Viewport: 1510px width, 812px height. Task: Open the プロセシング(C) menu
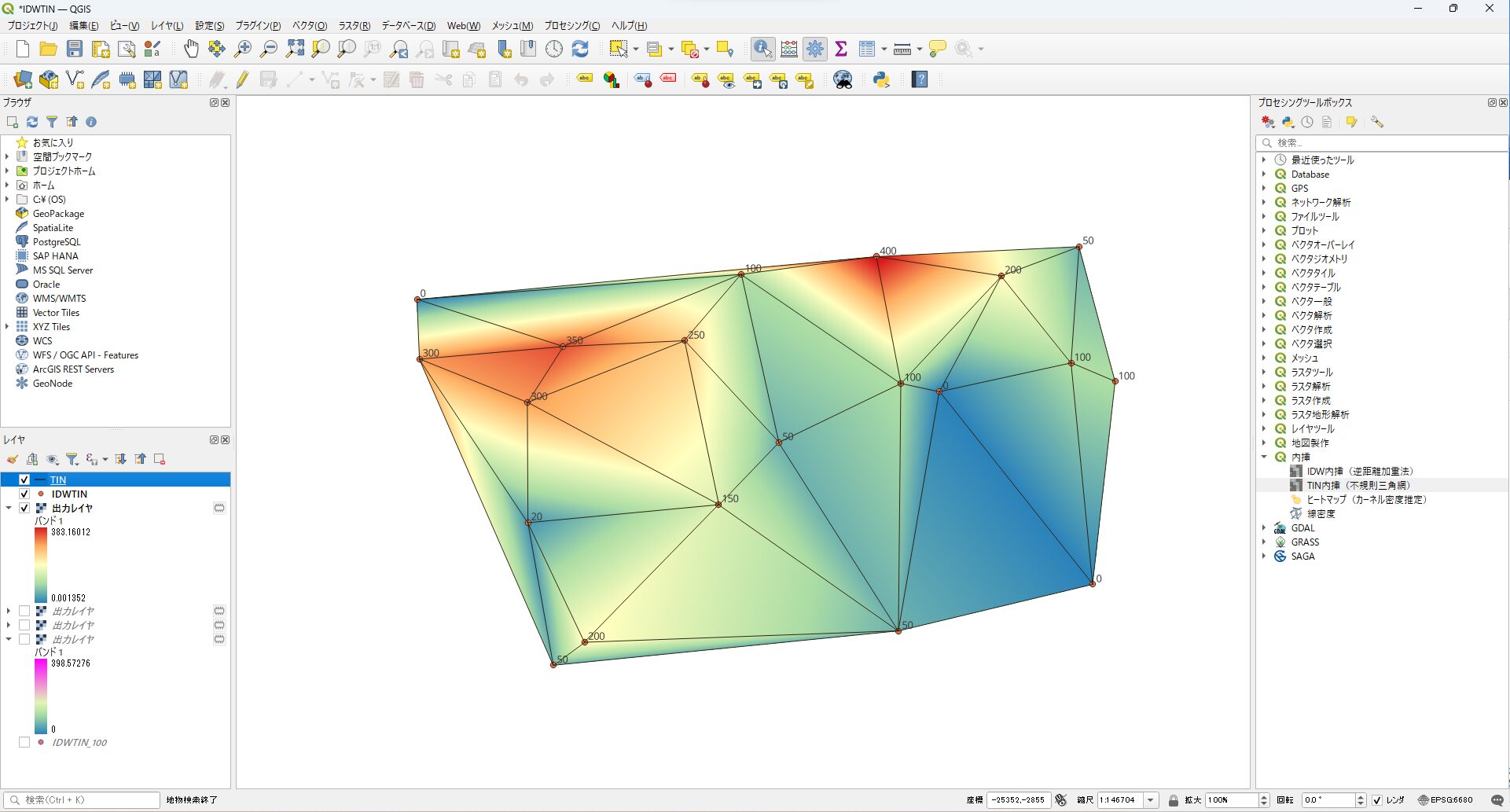(x=571, y=26)
